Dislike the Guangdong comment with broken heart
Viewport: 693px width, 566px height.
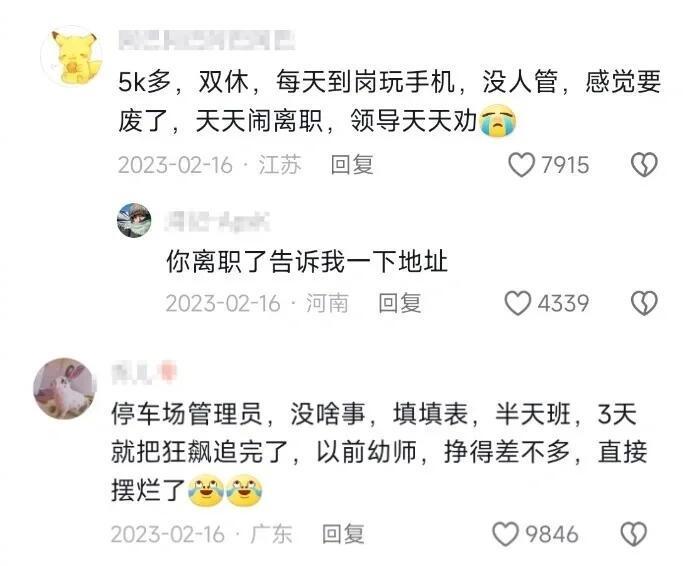click(635, 534)
